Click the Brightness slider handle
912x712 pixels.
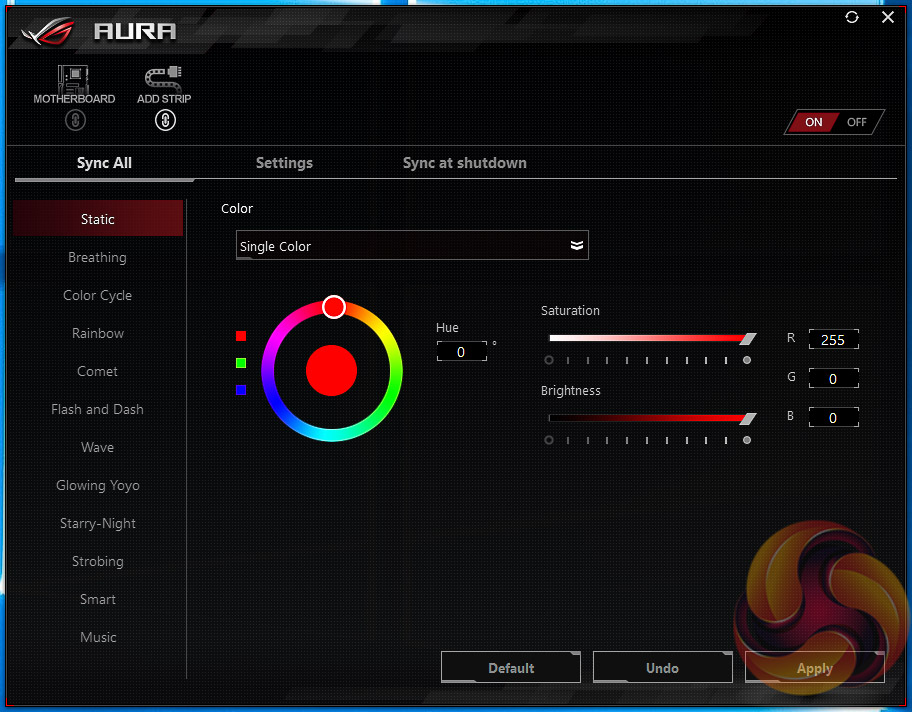pos(748,418)
